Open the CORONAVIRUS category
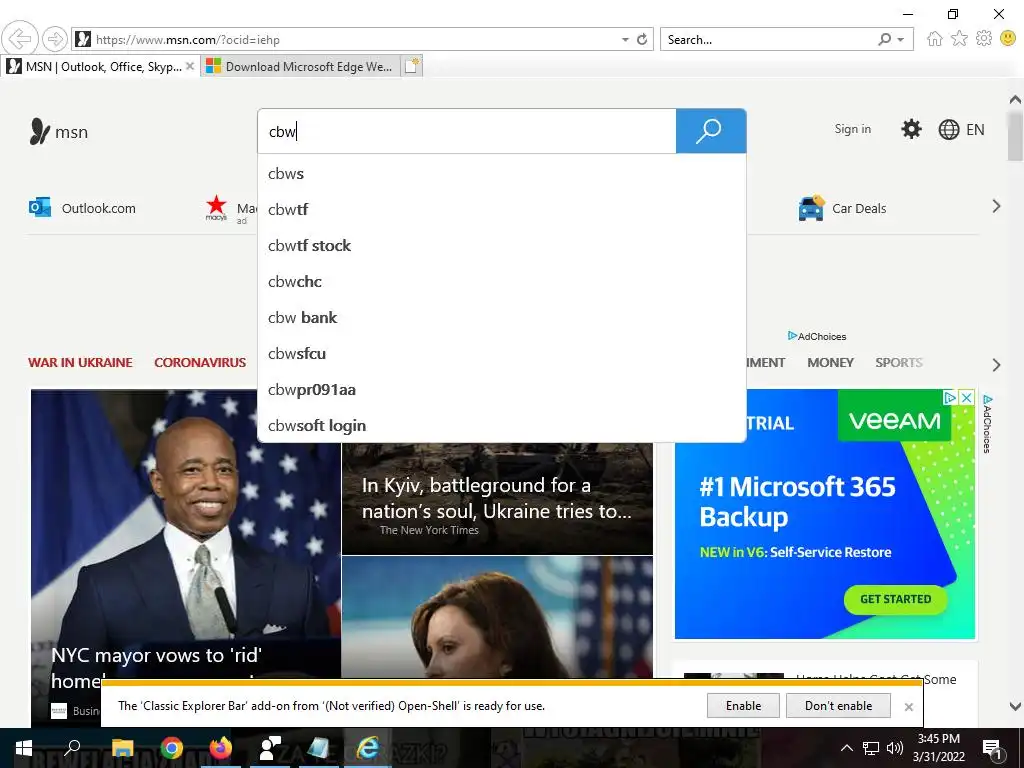 point(200,362)
